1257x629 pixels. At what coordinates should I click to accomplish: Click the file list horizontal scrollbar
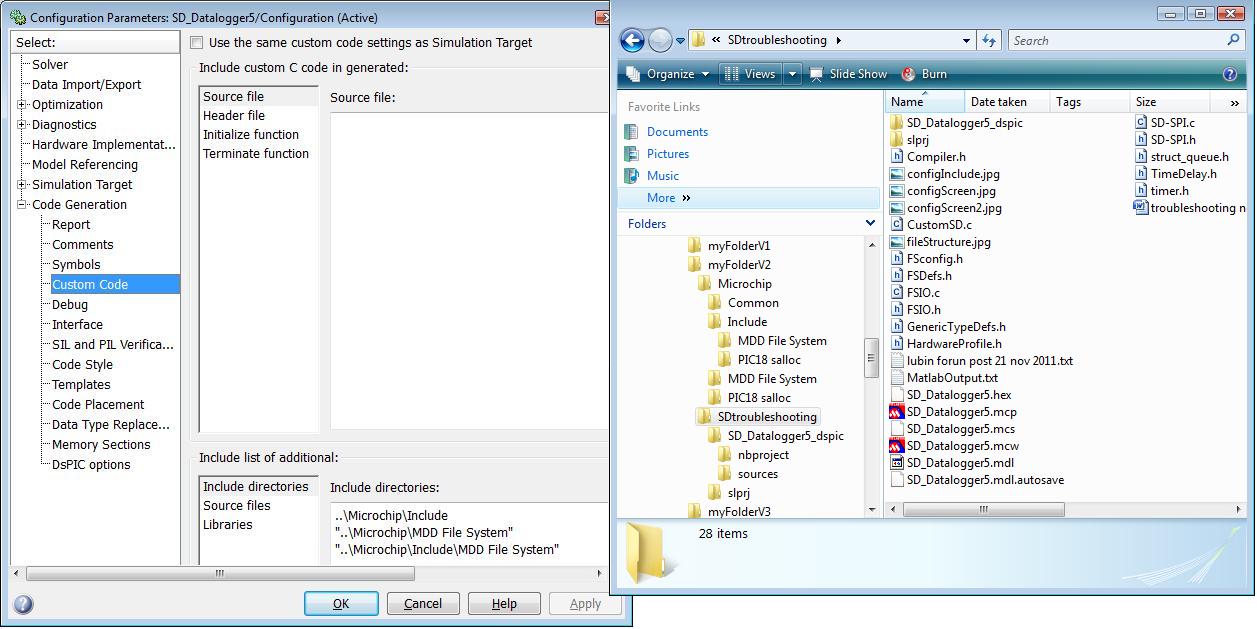click(x=984, y=509)
